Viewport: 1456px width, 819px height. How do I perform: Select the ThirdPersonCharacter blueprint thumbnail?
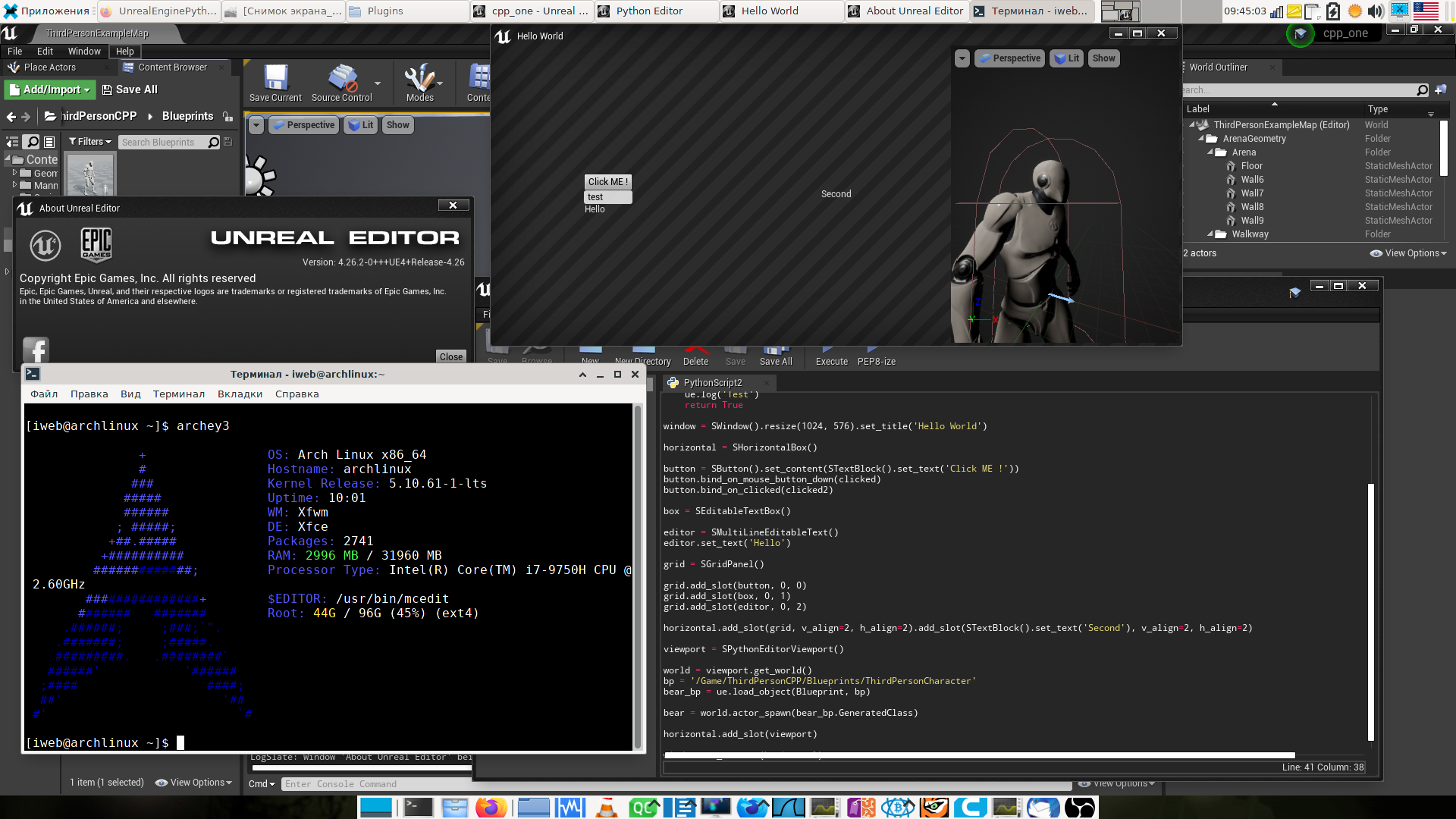(x=90, y=175)
